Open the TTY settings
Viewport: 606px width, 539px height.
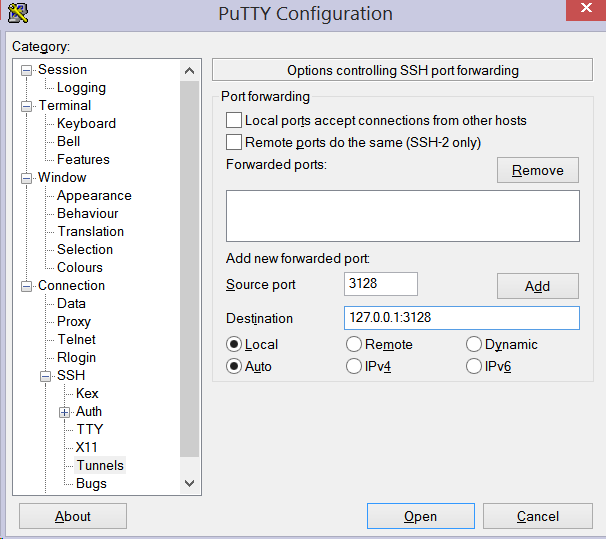tap(89, 429)
